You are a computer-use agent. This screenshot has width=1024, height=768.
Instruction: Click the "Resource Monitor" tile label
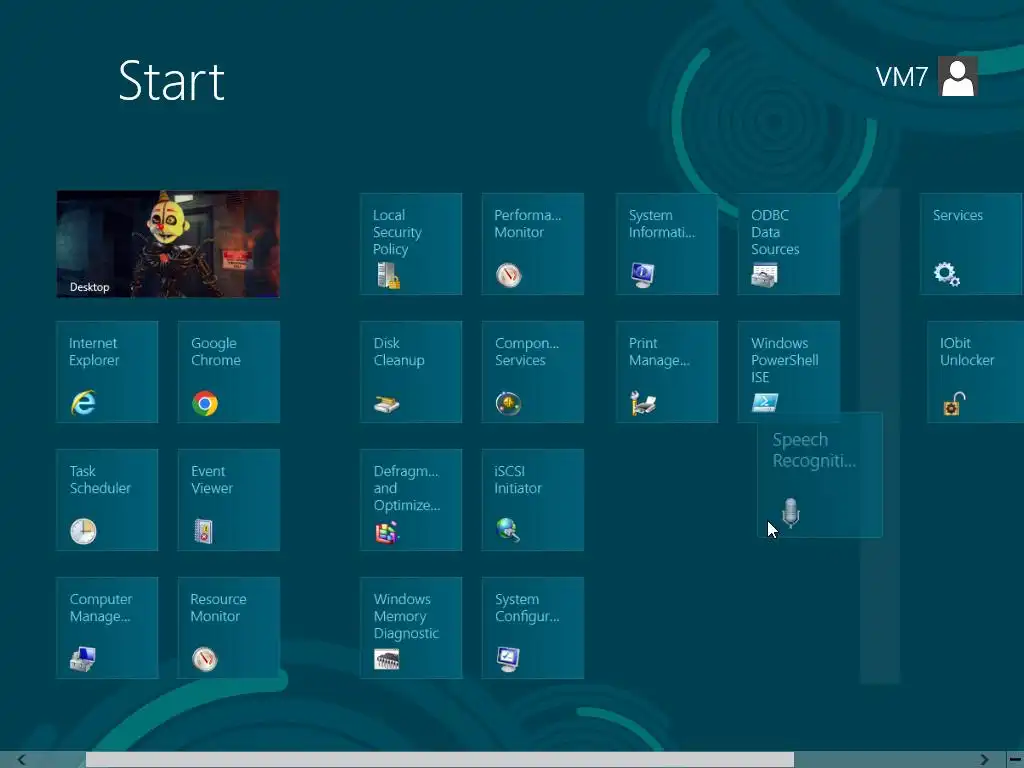pos(218,607)
